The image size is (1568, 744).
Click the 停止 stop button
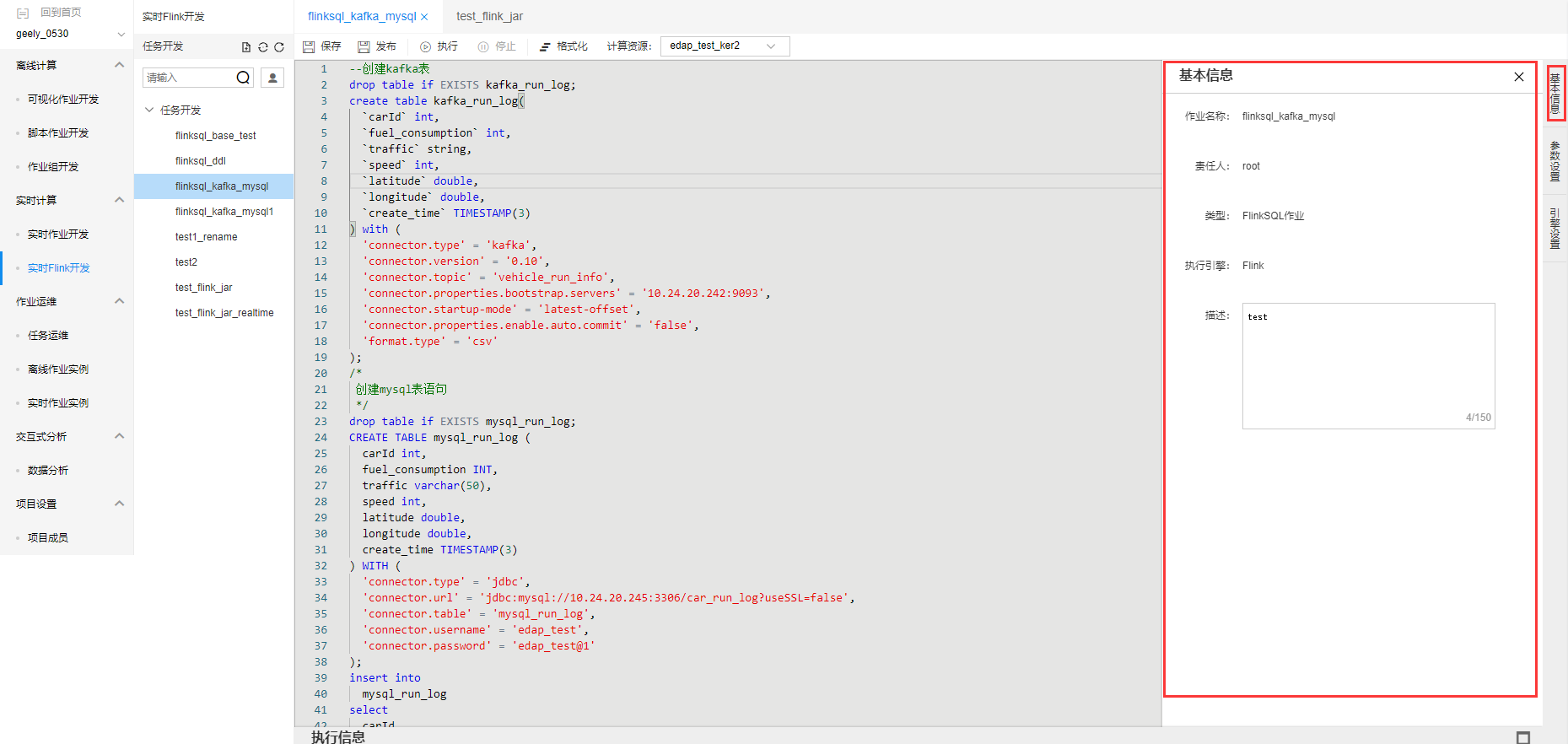(x=497, y=46)
